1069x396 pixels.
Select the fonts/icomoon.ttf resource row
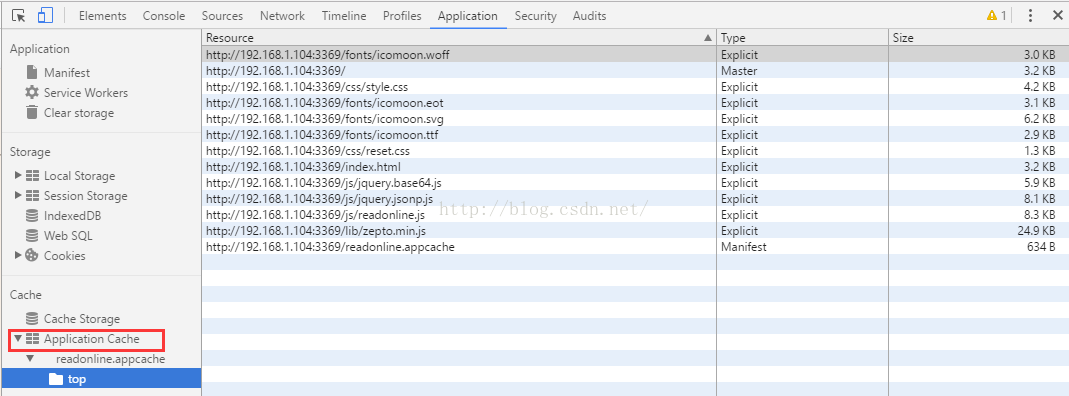click(x=635, y=134)
